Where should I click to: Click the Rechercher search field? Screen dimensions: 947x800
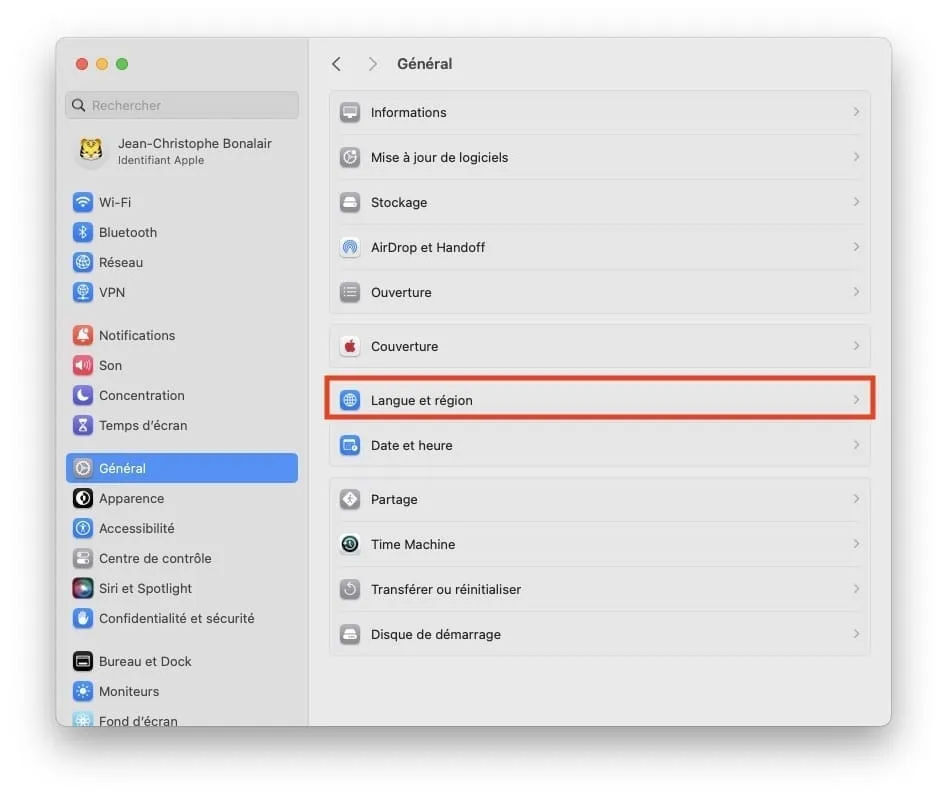click(x=181, y=105)
